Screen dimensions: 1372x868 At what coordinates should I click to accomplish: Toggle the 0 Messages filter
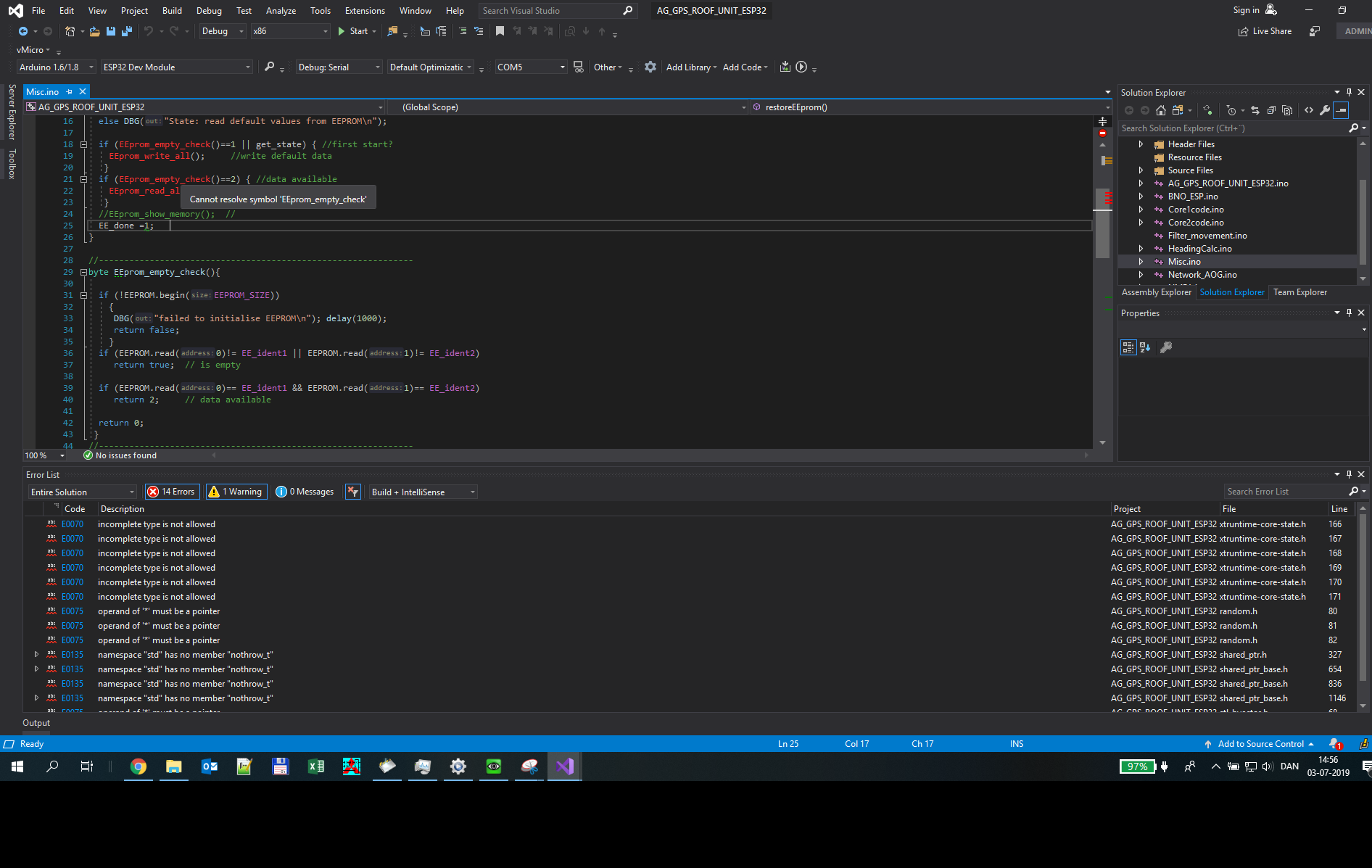305,492
